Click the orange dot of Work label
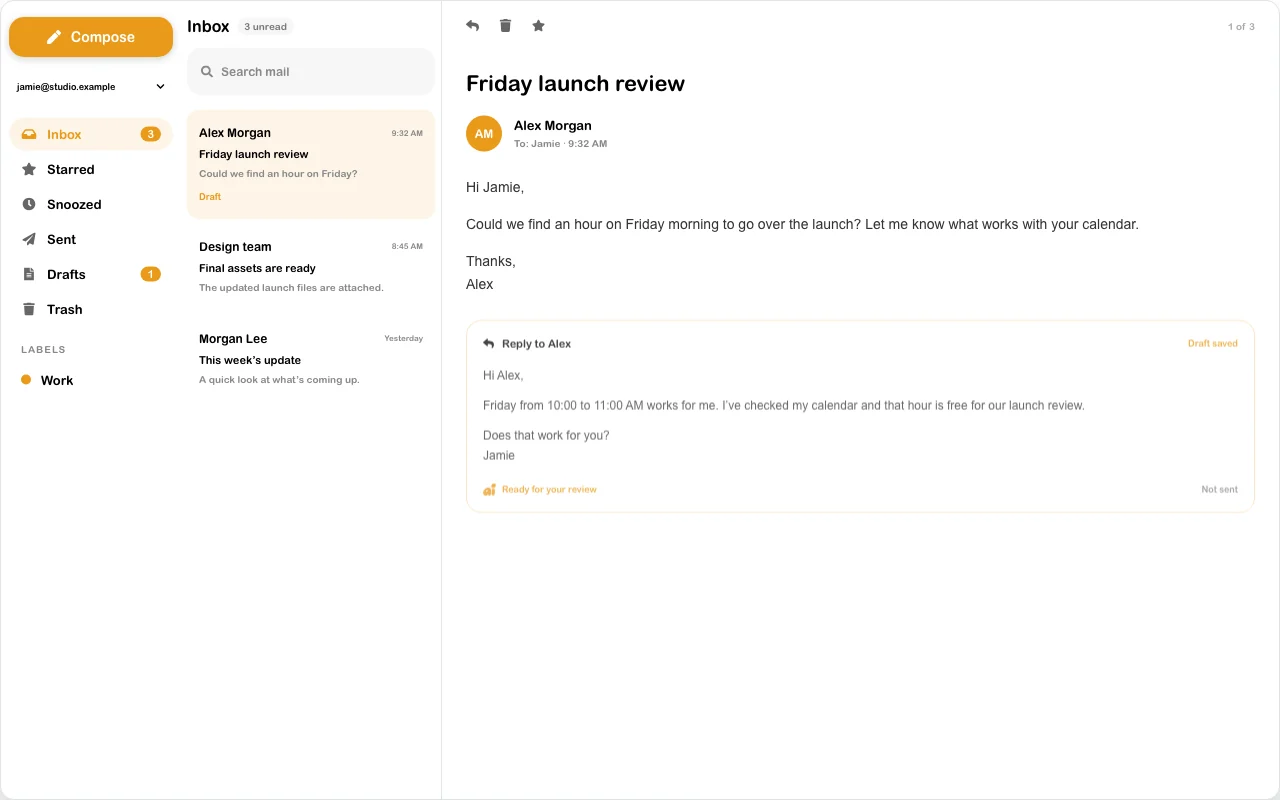Image resolution: width=1280 pixels, height=800 pixels. [x=26, y=380]
